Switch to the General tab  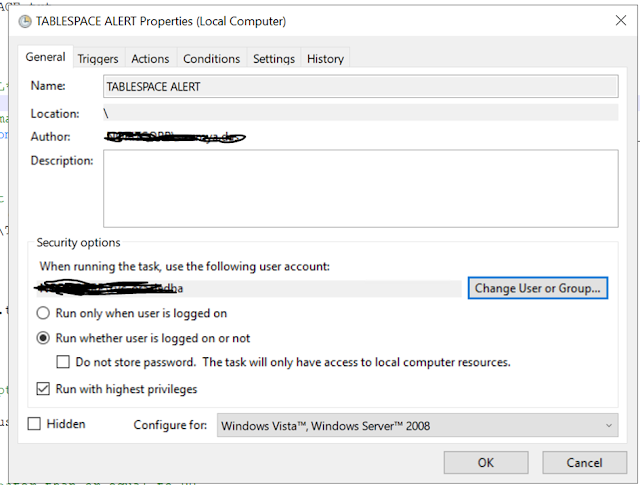click(x=46, y=58)
